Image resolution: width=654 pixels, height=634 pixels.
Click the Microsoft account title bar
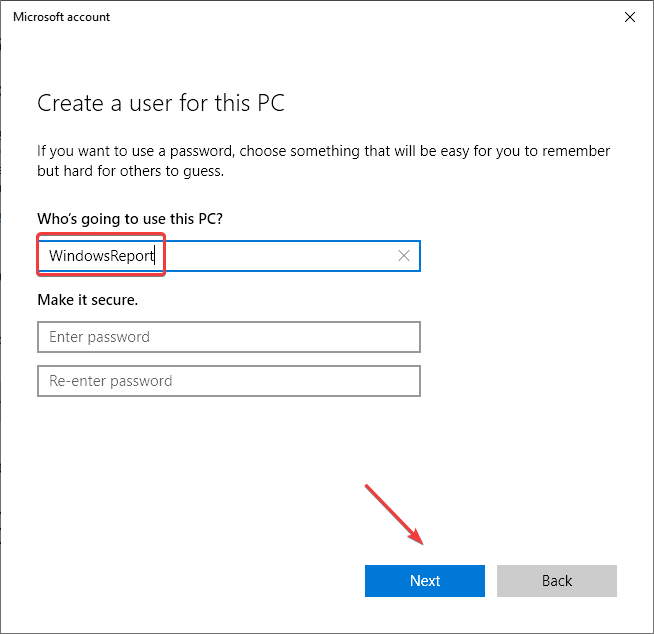300,17
